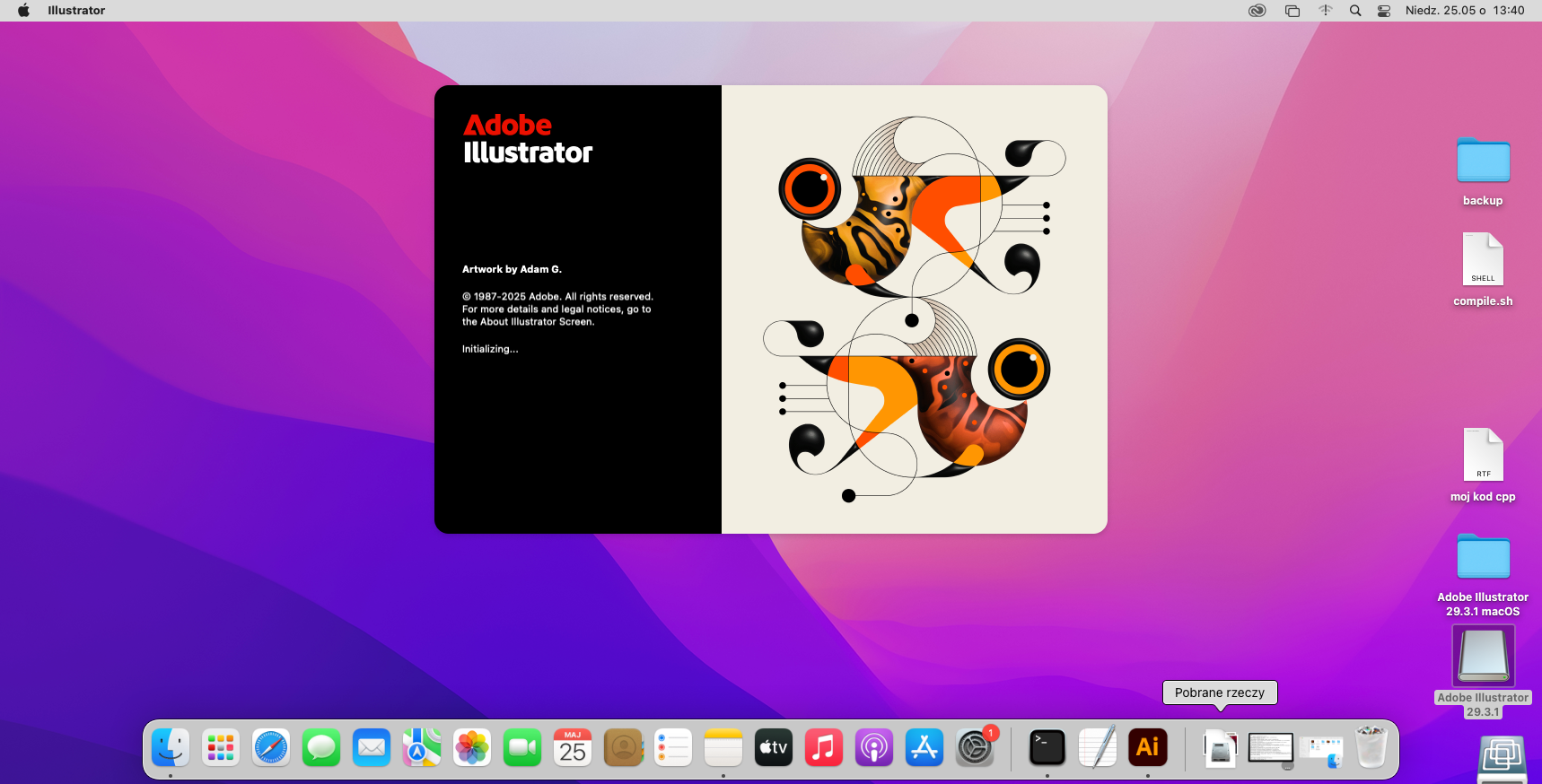Click the overlapping windows menu bar icon
1542x784 pixels.
click(1292, 11)
